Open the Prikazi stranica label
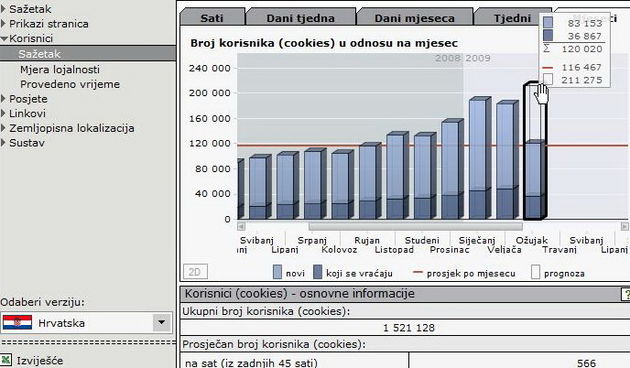The width and height of the screenshot is (630, 368). [49, 24]
